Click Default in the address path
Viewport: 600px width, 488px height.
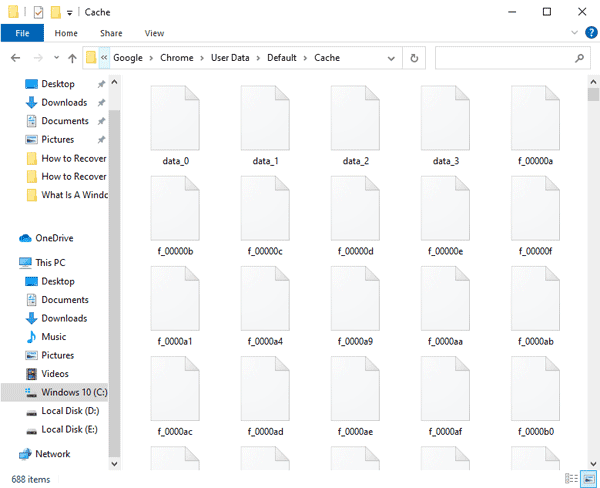pyautogui.click(x=282, y=58)
